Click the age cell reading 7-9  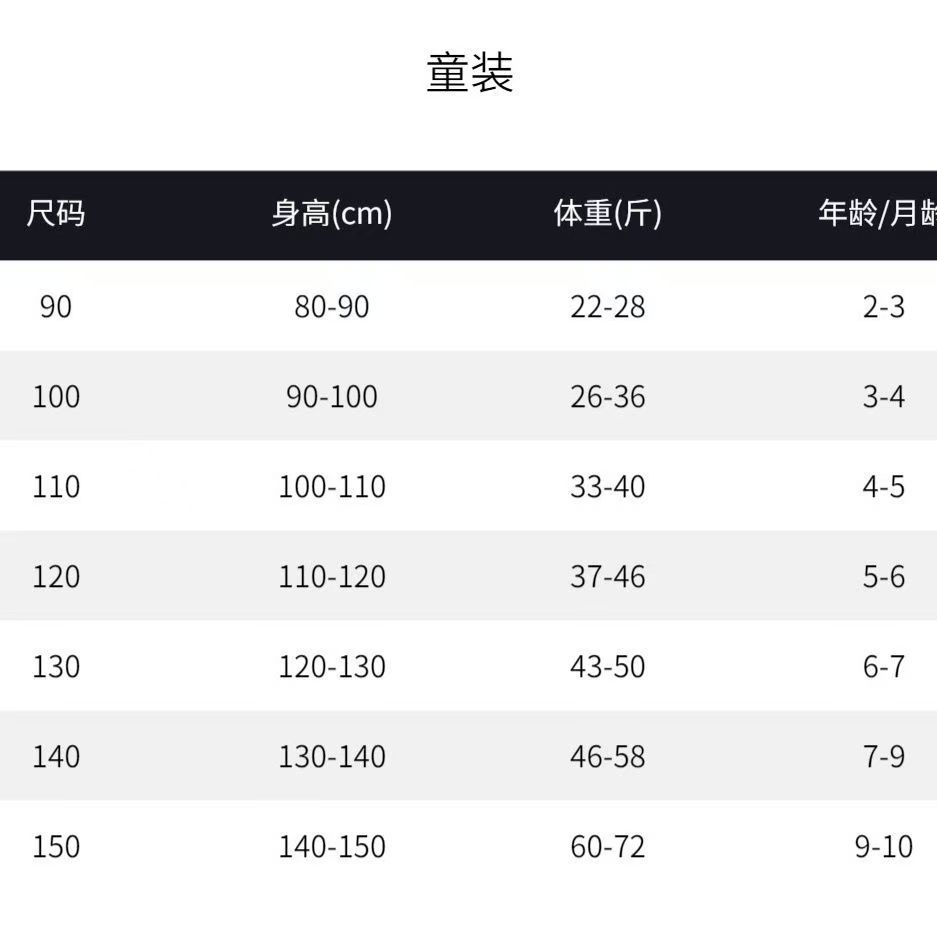[x=884, y=757]
